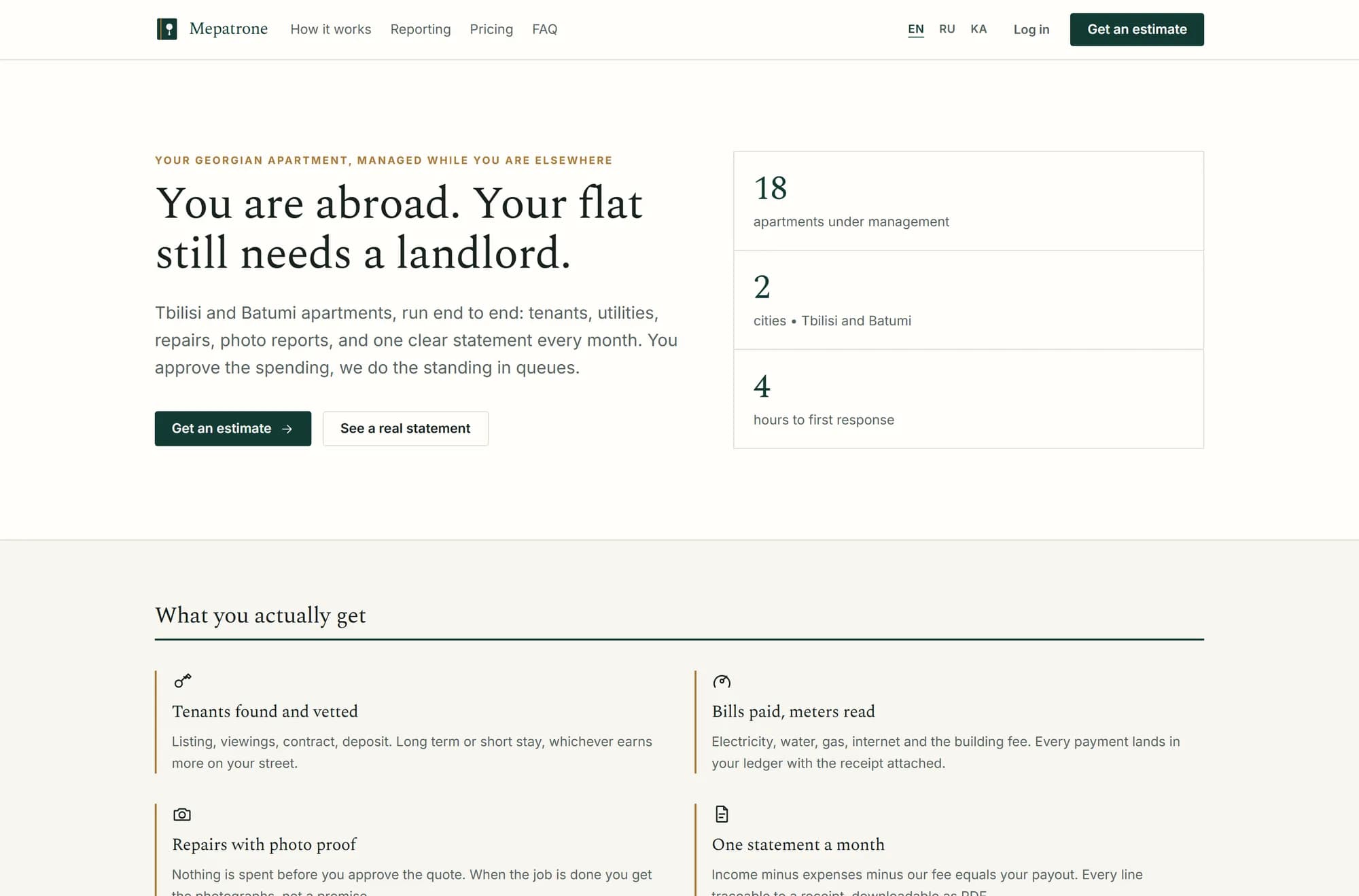Click 'Bills paid, meters read' title
Image resolution: width=1359 pixels, height=896 pixels.
coord(794,711)
